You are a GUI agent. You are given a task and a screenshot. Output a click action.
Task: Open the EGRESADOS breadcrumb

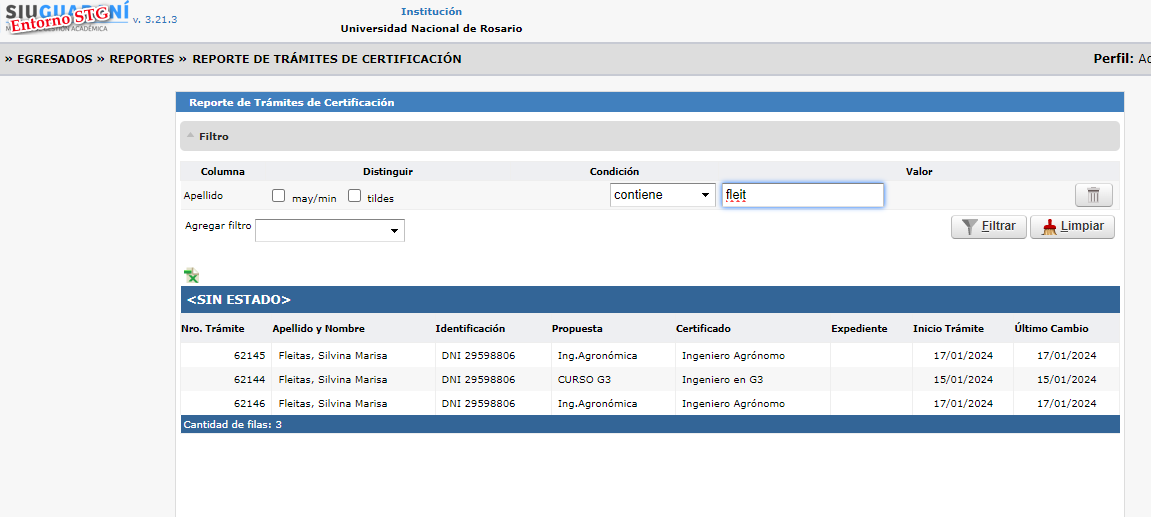(x=54, y=59)
